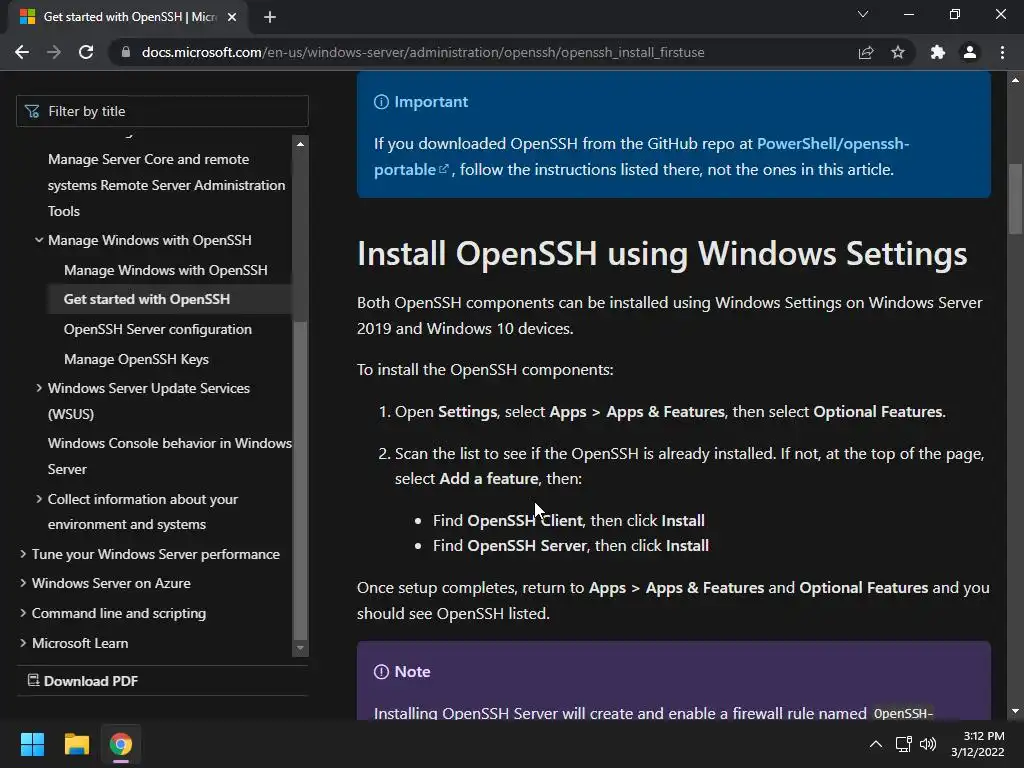Open the Extensions puzzle icon

937,52
